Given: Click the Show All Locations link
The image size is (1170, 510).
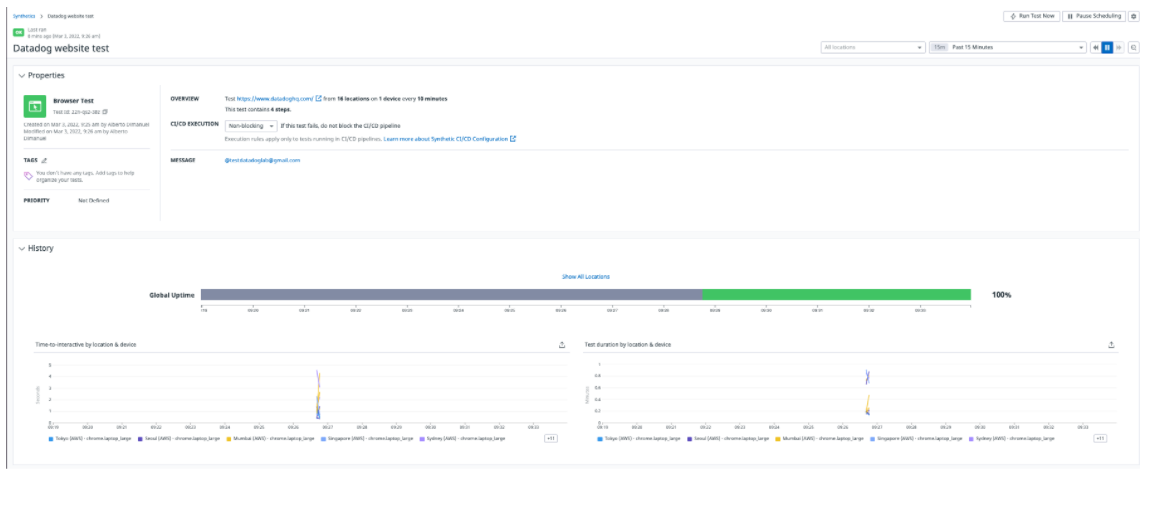Looking at the screenshot, I should tap(586, 277).
